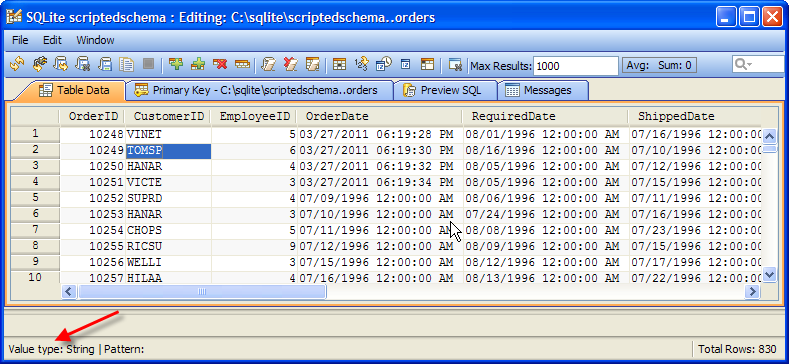Click the gray stop square icon

148,64
